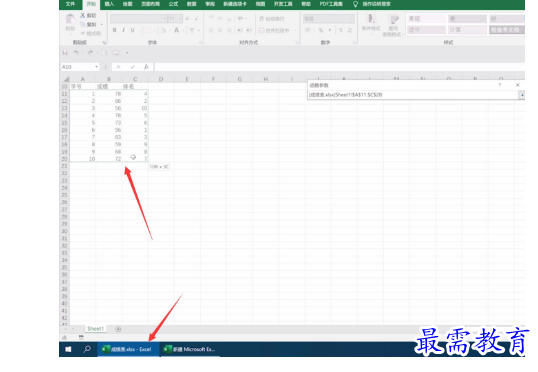Click the Cut scissors icon
This screenshot has width=538, height=372.
pos(83,15)
